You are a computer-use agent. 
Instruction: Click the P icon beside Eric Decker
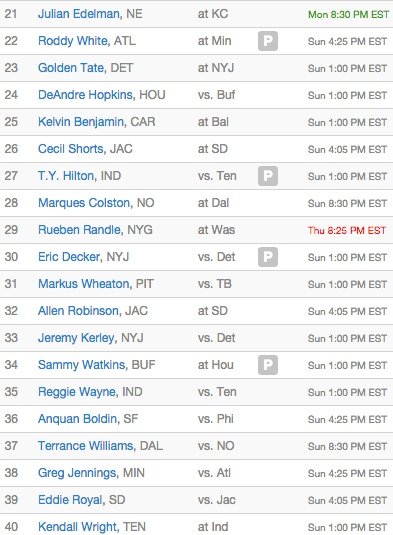click(x=268, y=257)
